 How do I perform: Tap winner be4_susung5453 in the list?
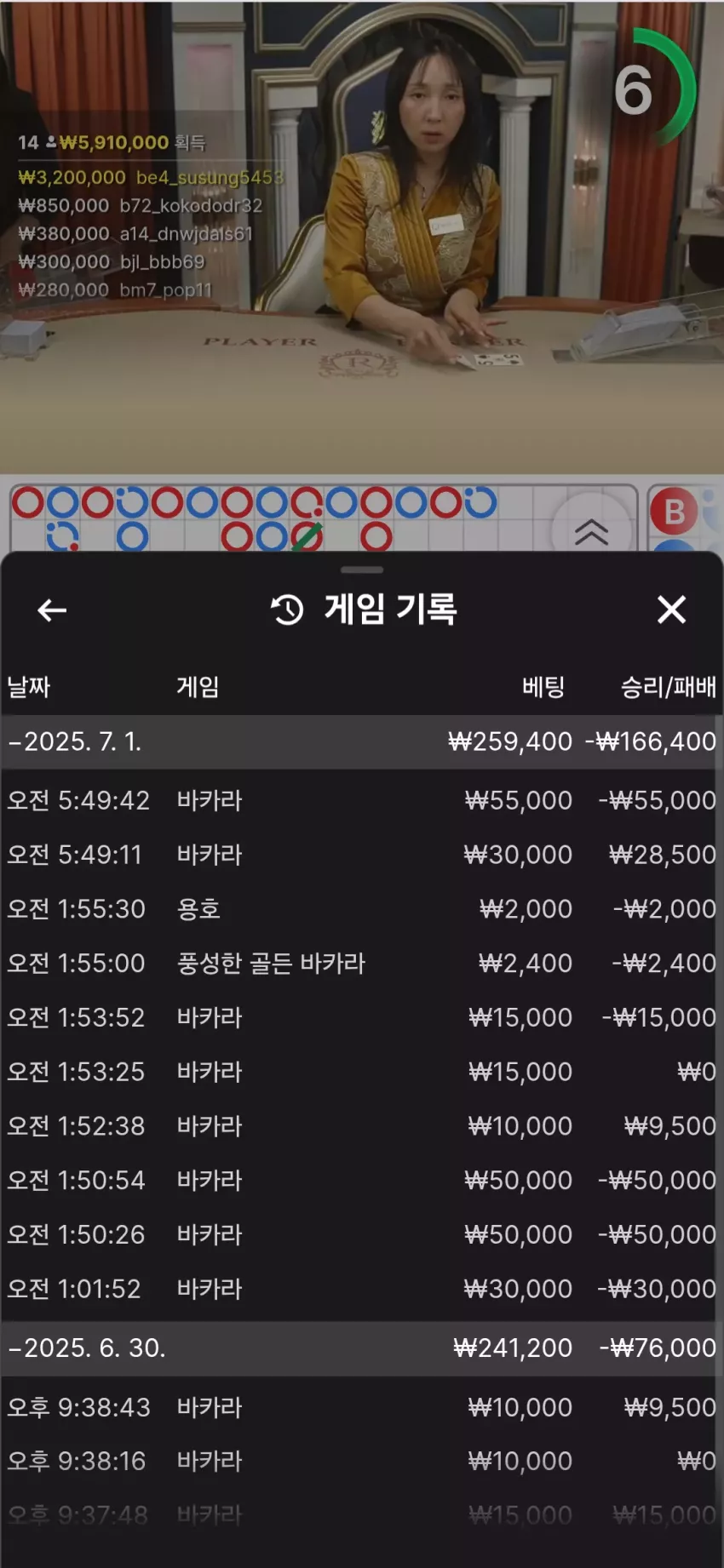point(151,177)
